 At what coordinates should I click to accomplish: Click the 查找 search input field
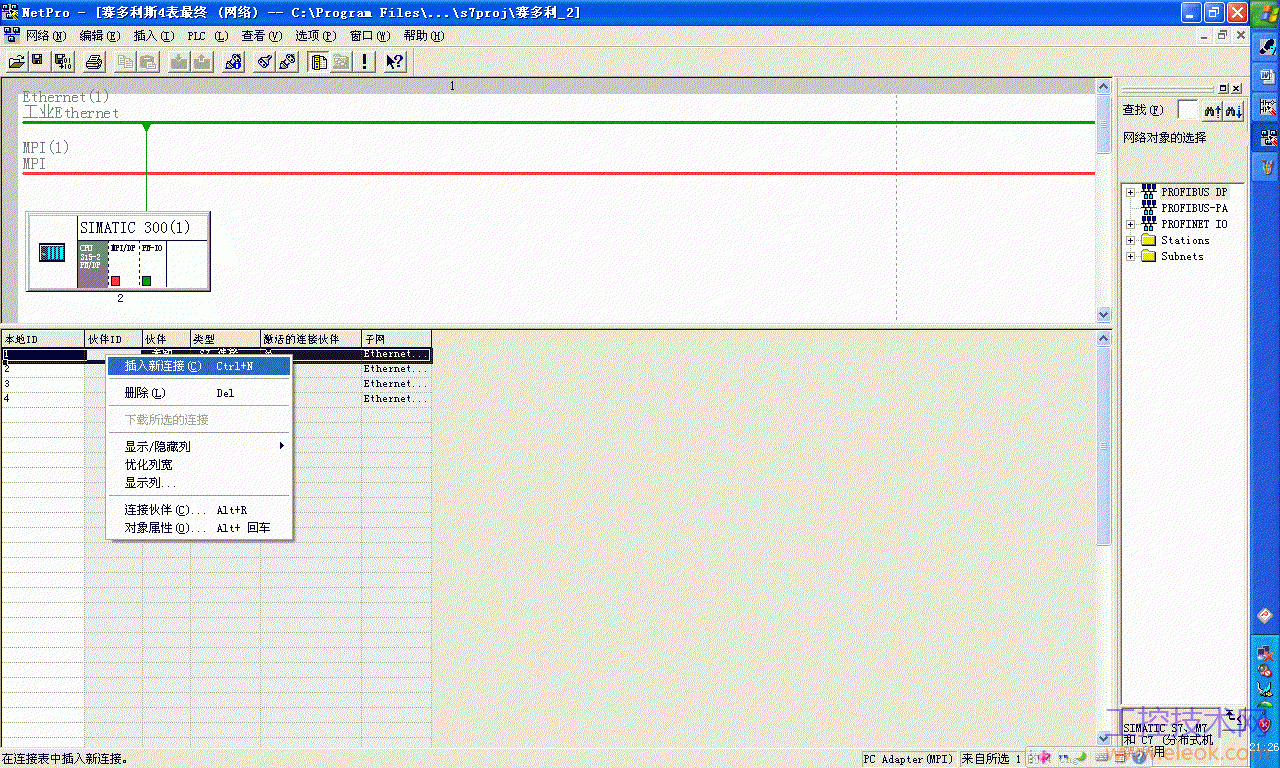[1187, 110]
